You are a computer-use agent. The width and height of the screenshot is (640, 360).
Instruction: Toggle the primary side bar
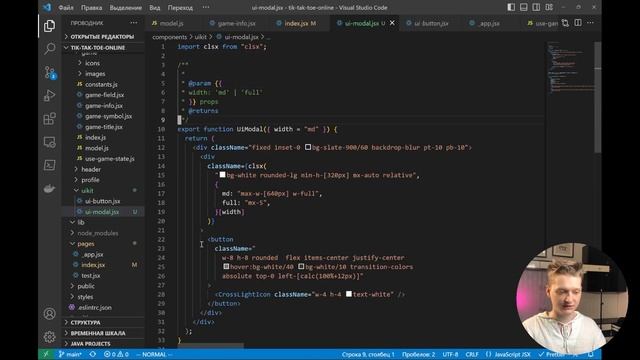pyautogui.click(x=511, y=7)
